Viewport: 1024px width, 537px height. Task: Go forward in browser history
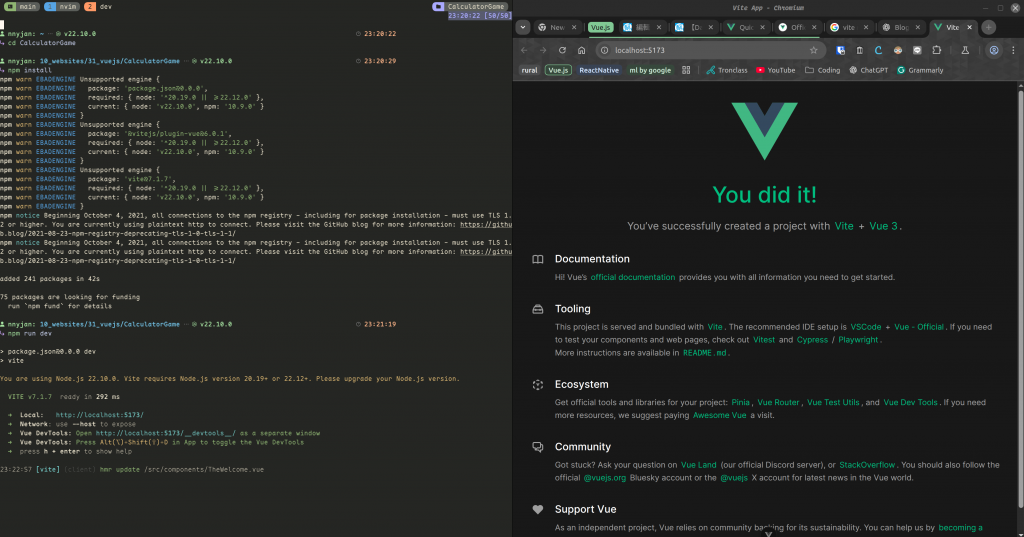coord(543,50)
